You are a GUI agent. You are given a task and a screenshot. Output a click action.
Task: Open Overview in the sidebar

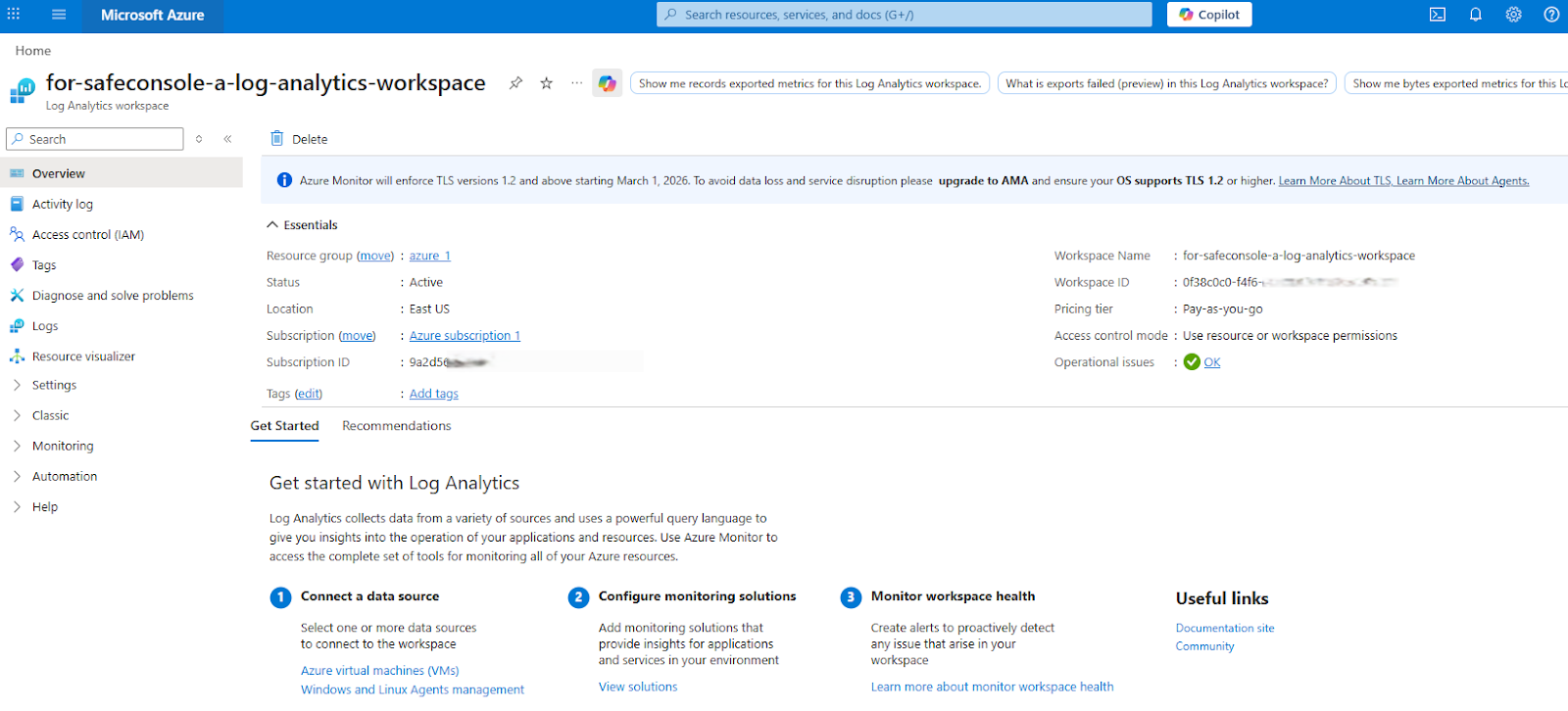[x=122, y=173]
